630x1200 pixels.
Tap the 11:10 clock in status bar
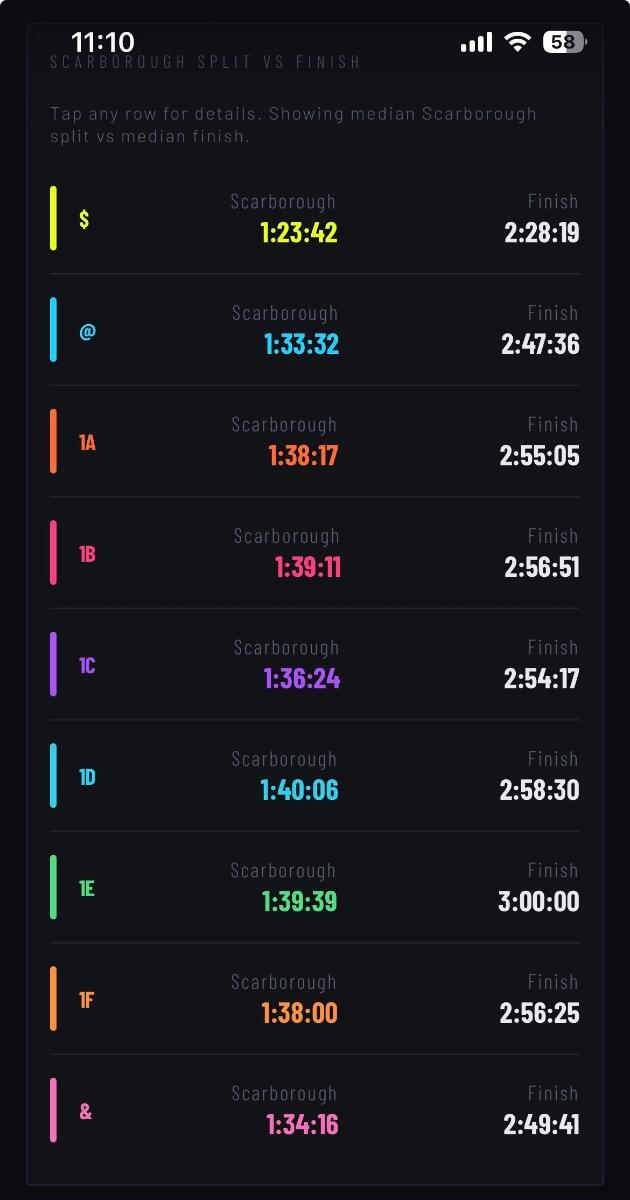click(103, 42)
